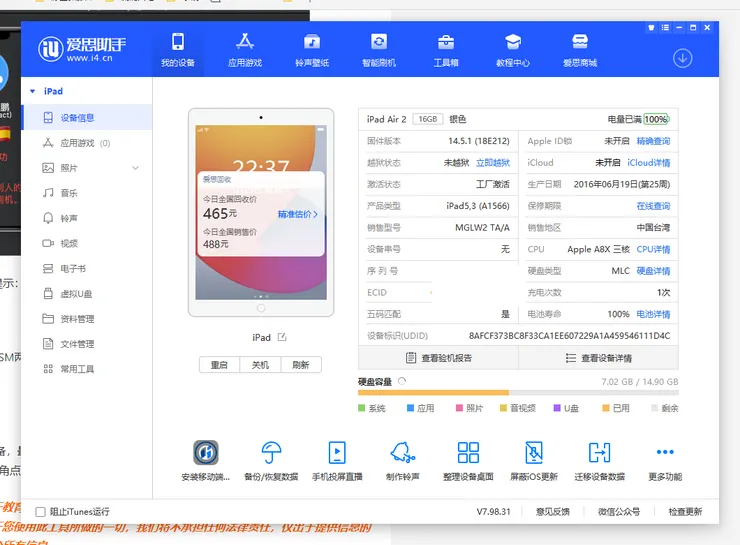740x545 pixels.
Task: Open 爱思商城 tab
Action: [580, 50]
